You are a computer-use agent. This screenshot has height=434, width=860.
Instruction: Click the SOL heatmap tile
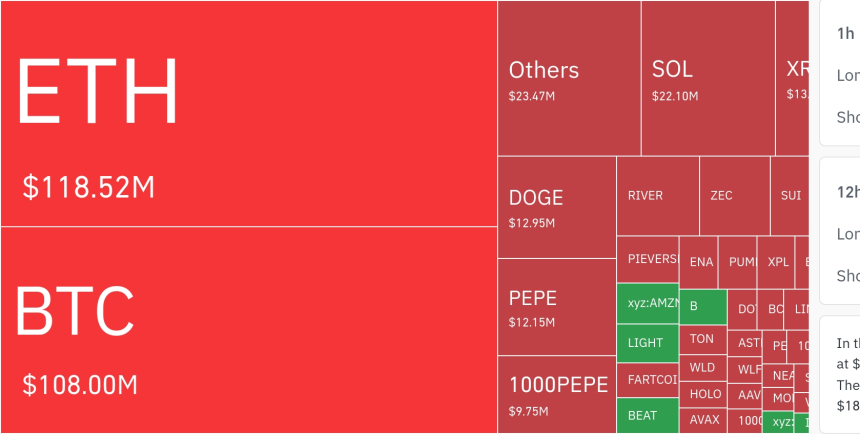[x=707, y=80]
